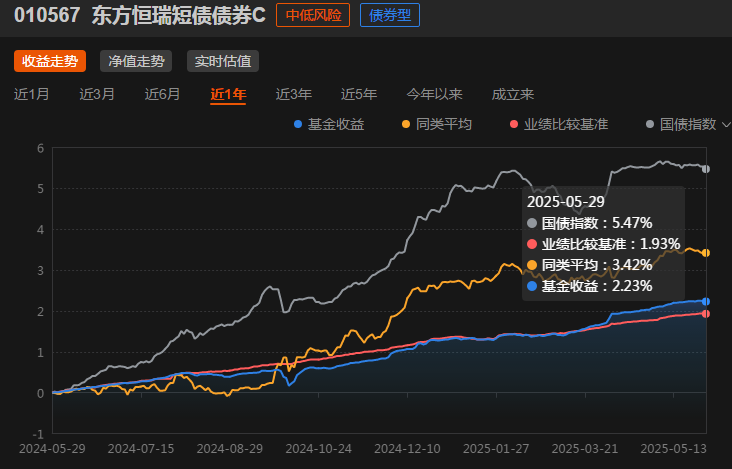Switch to 收益走势 tab
The width and height of the screenshot is (732, 469).
click(x=50, y=61)
